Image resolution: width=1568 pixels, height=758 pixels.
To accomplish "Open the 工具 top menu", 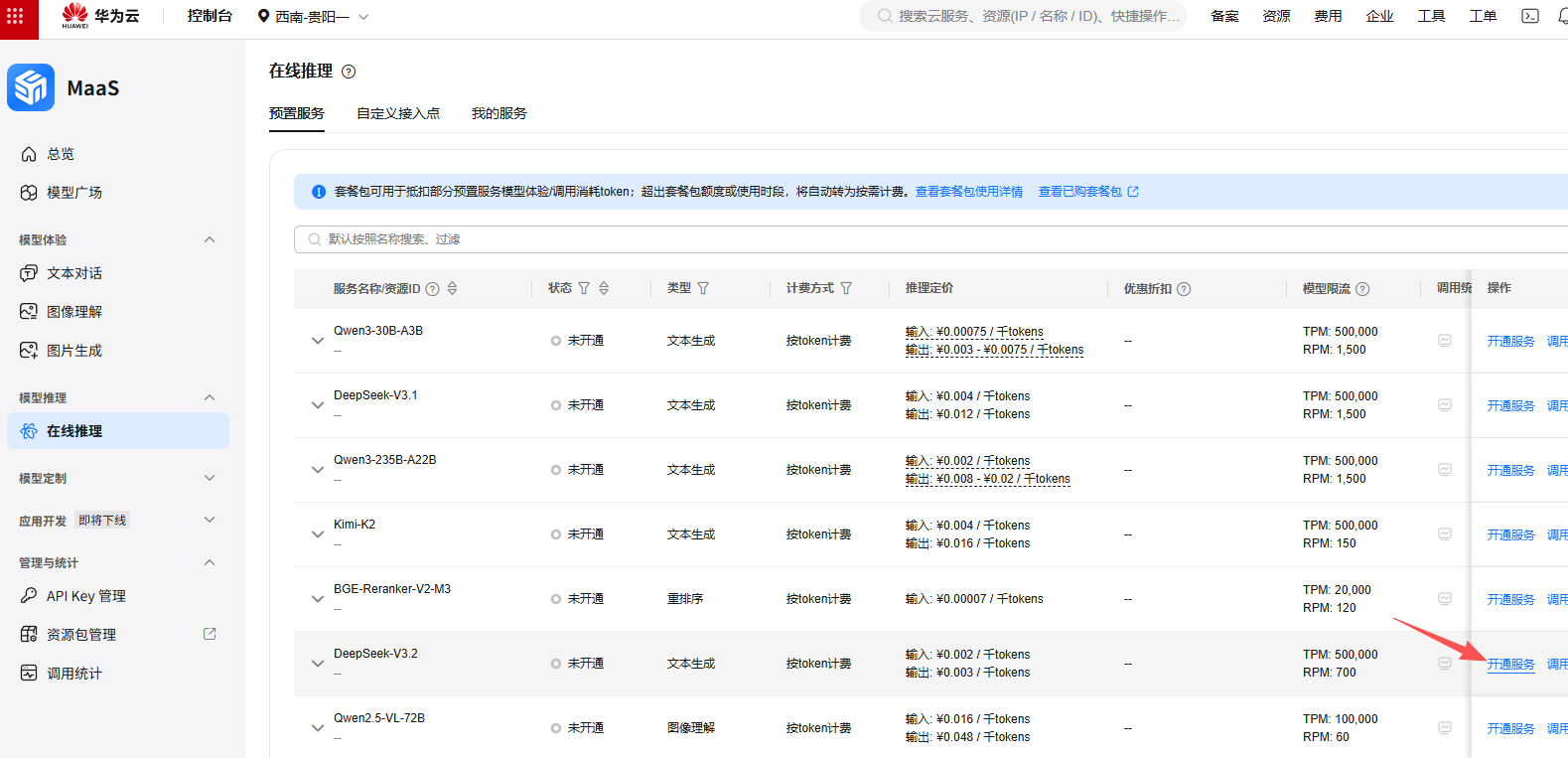I will pyautogui.click(x=1431, y=16).
